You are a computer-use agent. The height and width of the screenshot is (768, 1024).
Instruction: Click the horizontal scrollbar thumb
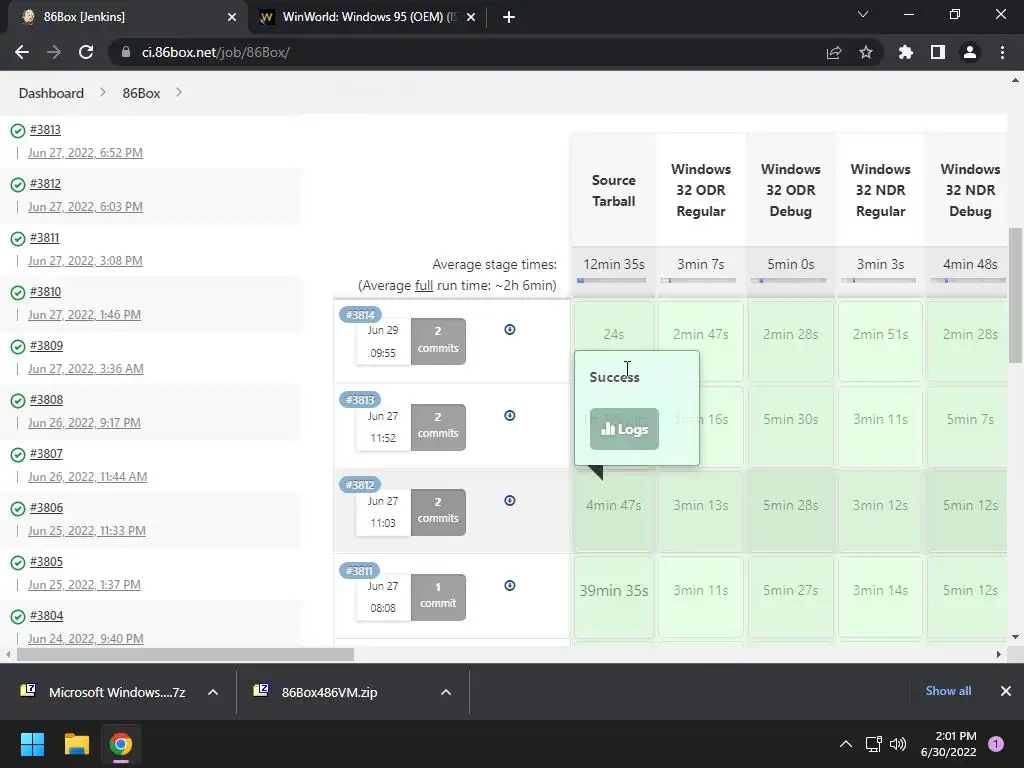(185, 654)
